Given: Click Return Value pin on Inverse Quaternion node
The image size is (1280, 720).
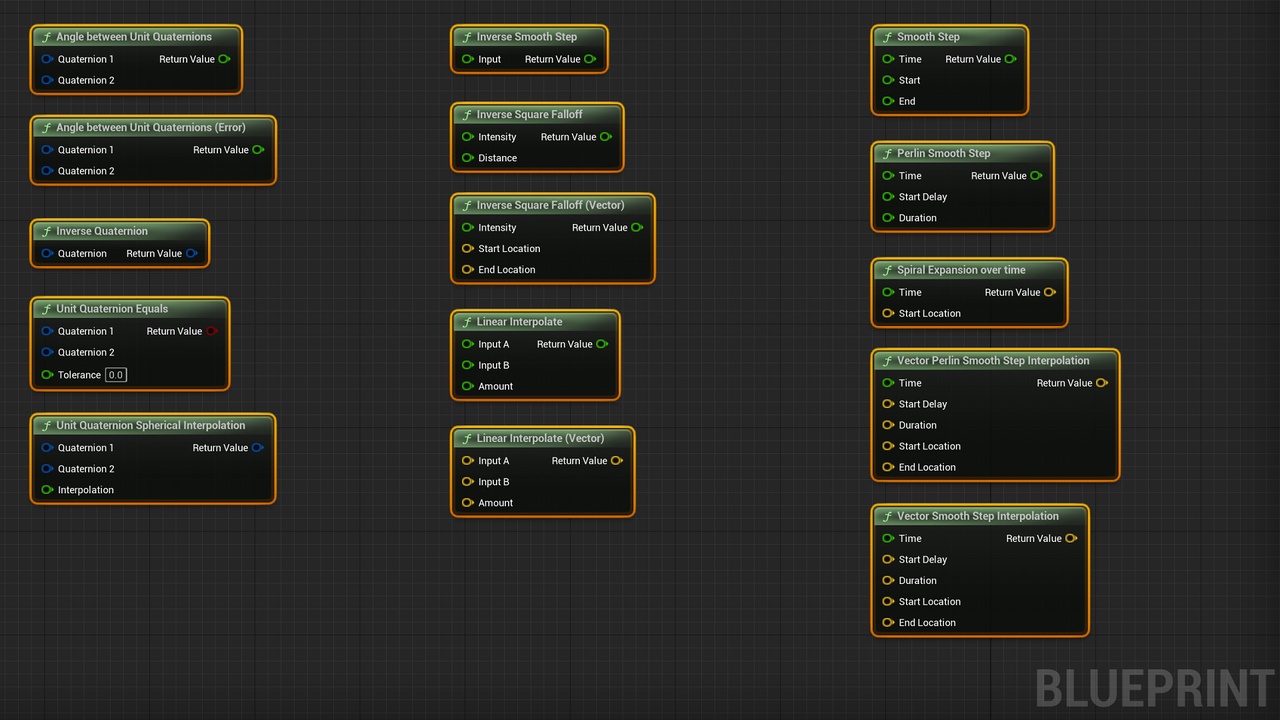Looking at the screenshot, I should pyautogui.click(x=191, y=254).
